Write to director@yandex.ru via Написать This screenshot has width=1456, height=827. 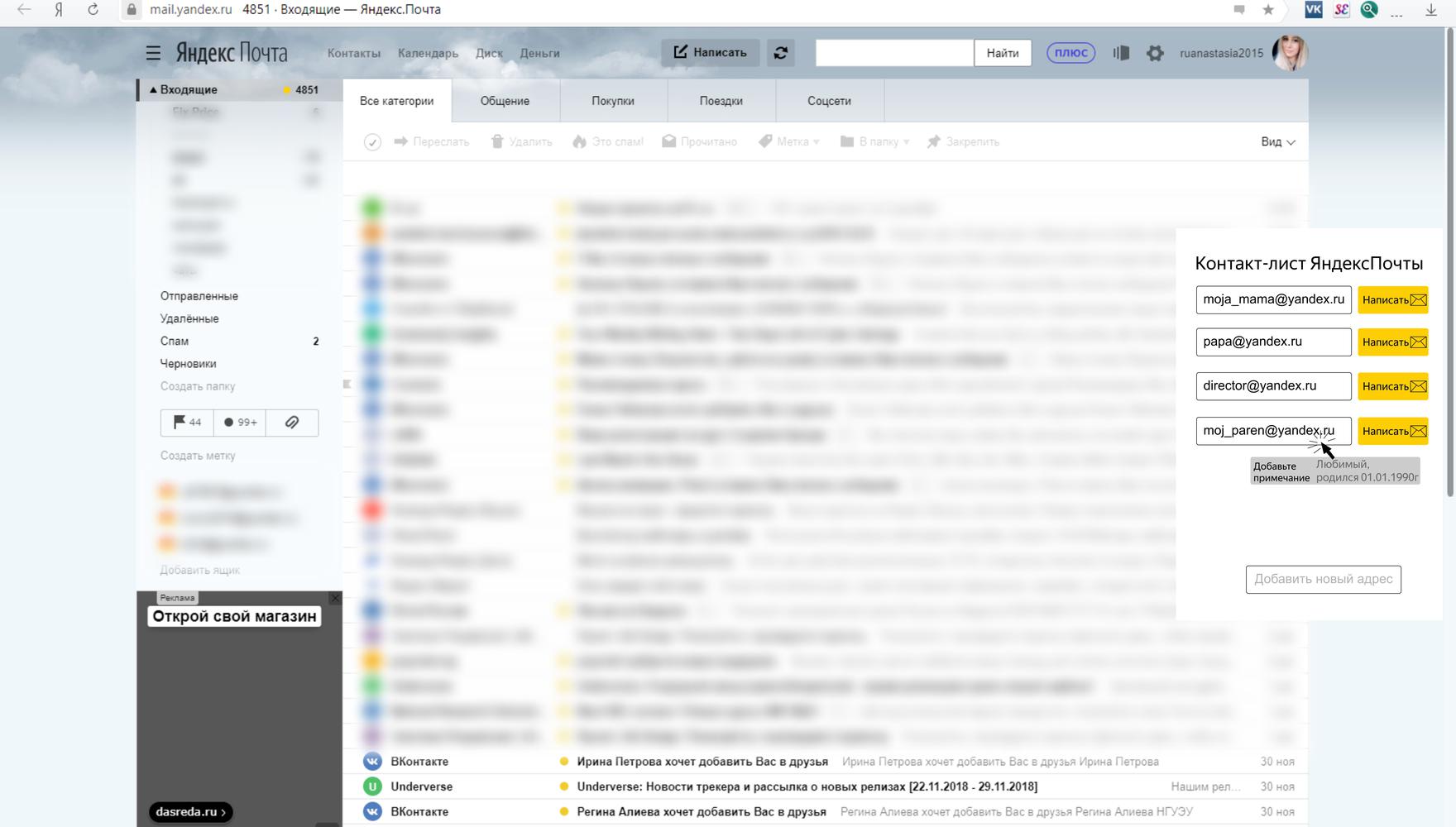(1393, 386)
